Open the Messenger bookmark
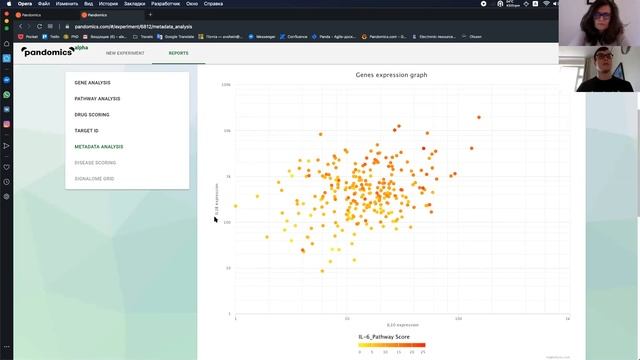640x360 pixels. [x=262, y=37]
